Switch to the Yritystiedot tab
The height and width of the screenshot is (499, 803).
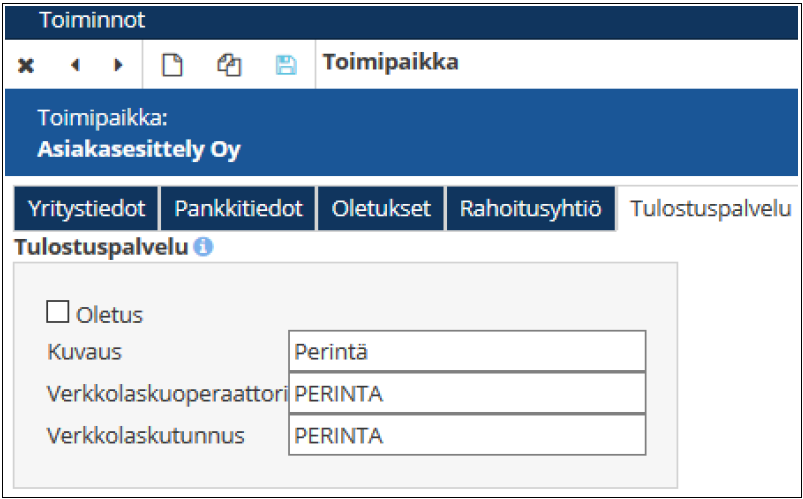click(x=87, y=209)
